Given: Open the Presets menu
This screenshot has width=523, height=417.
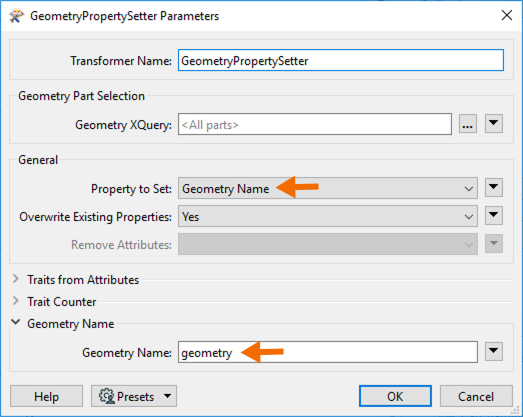Looking at the screenshot, I should click(134, 396).
